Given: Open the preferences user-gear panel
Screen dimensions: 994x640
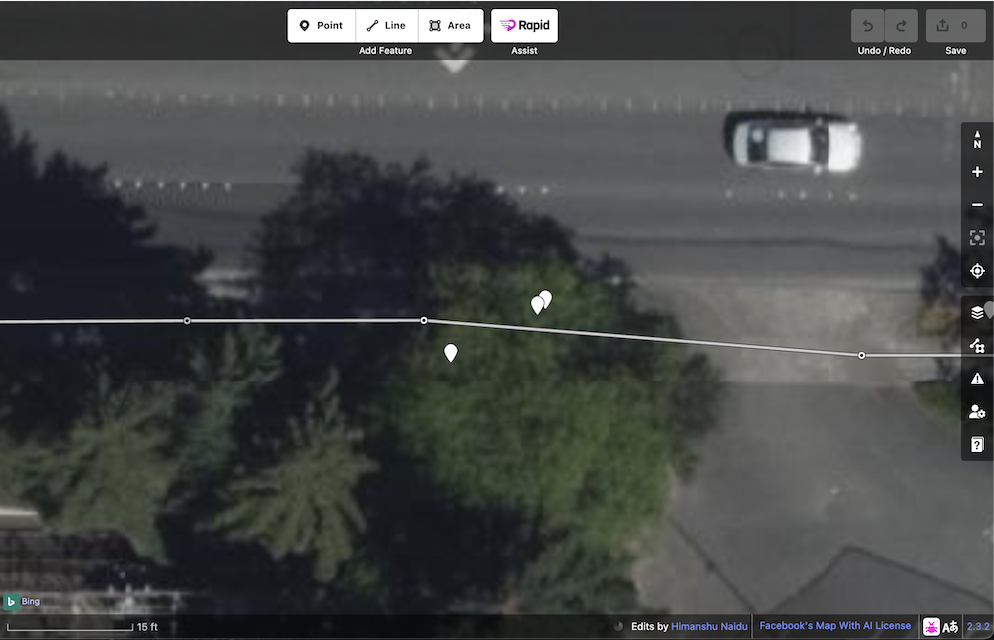Looking at the screenshot, I should click(977, 411).
